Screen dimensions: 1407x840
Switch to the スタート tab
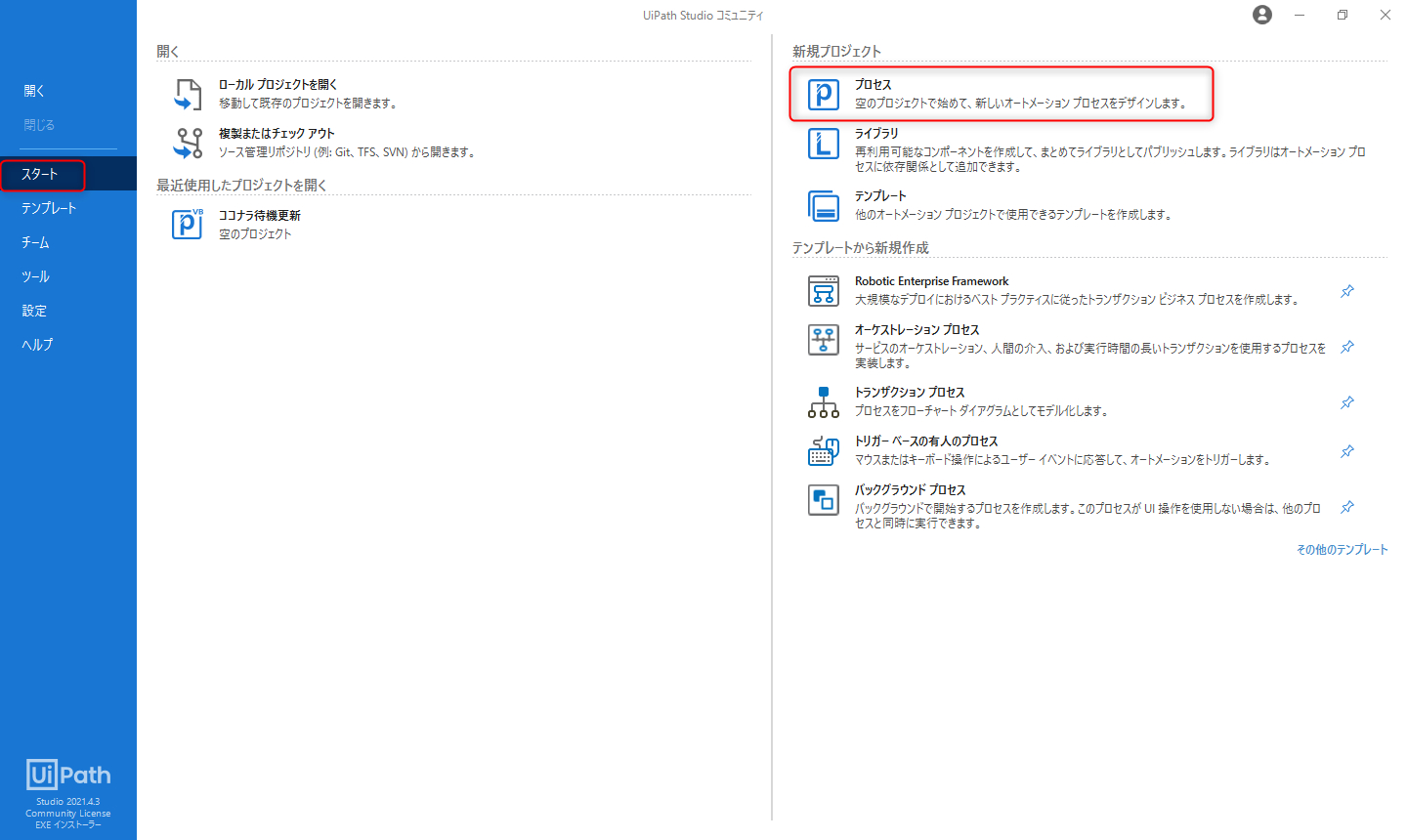click(68, 174)
